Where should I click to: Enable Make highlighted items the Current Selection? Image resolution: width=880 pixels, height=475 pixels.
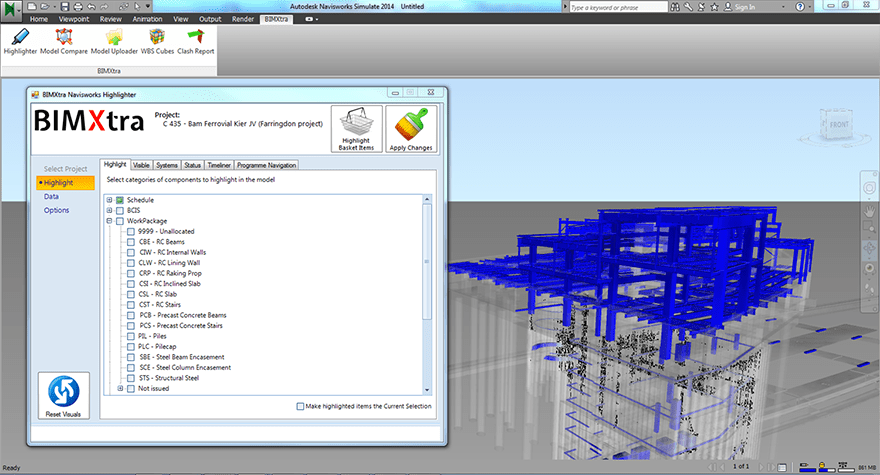(300, 406)
